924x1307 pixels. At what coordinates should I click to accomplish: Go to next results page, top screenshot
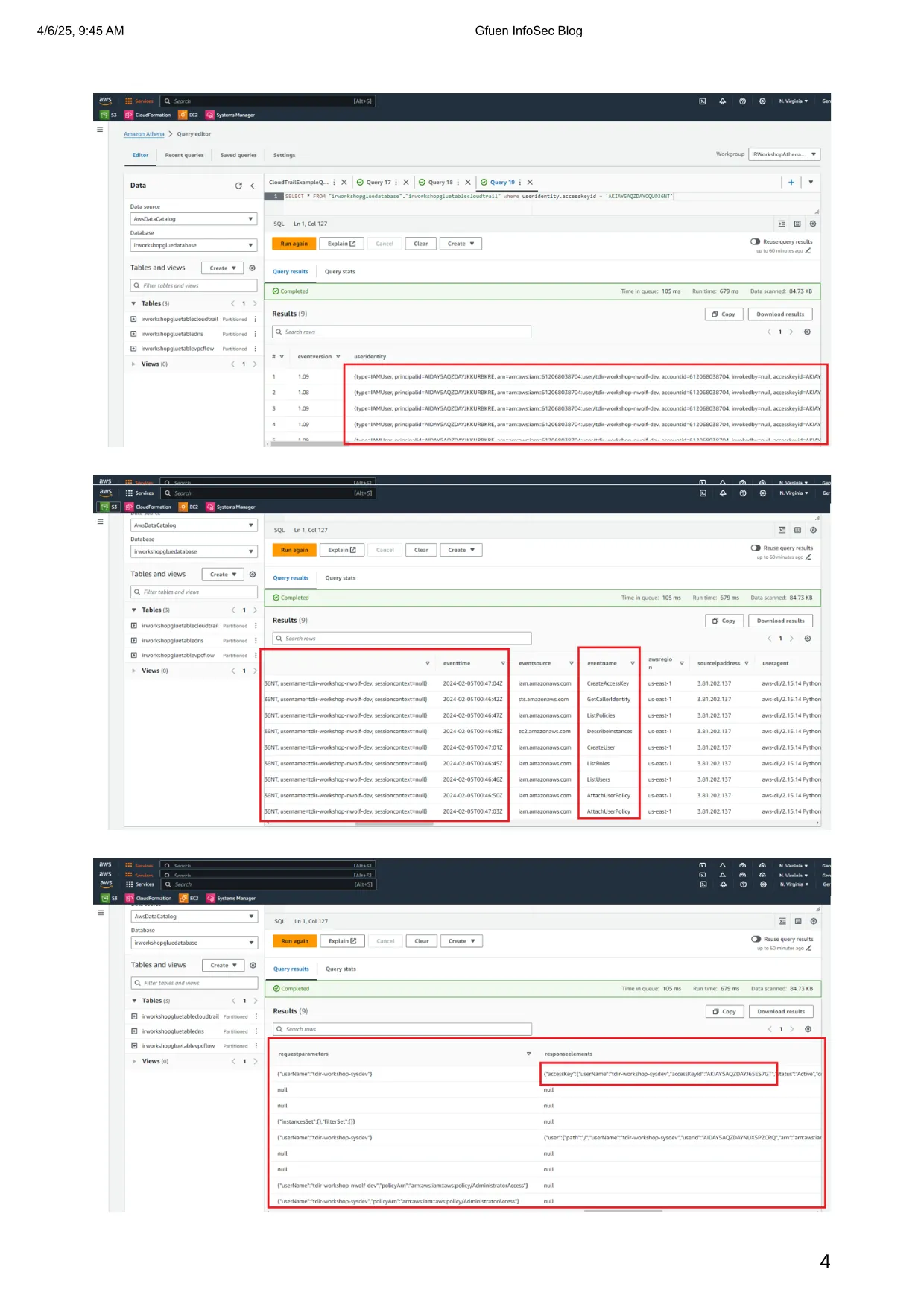[x=791, y=332]
